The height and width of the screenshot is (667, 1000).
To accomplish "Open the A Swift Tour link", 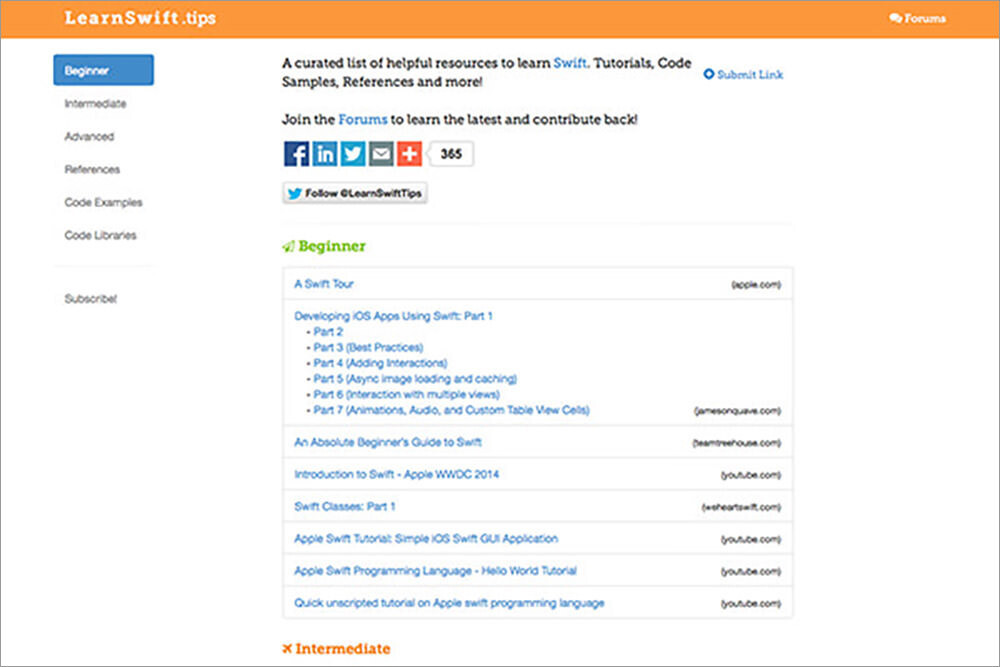I will (324, 284).
